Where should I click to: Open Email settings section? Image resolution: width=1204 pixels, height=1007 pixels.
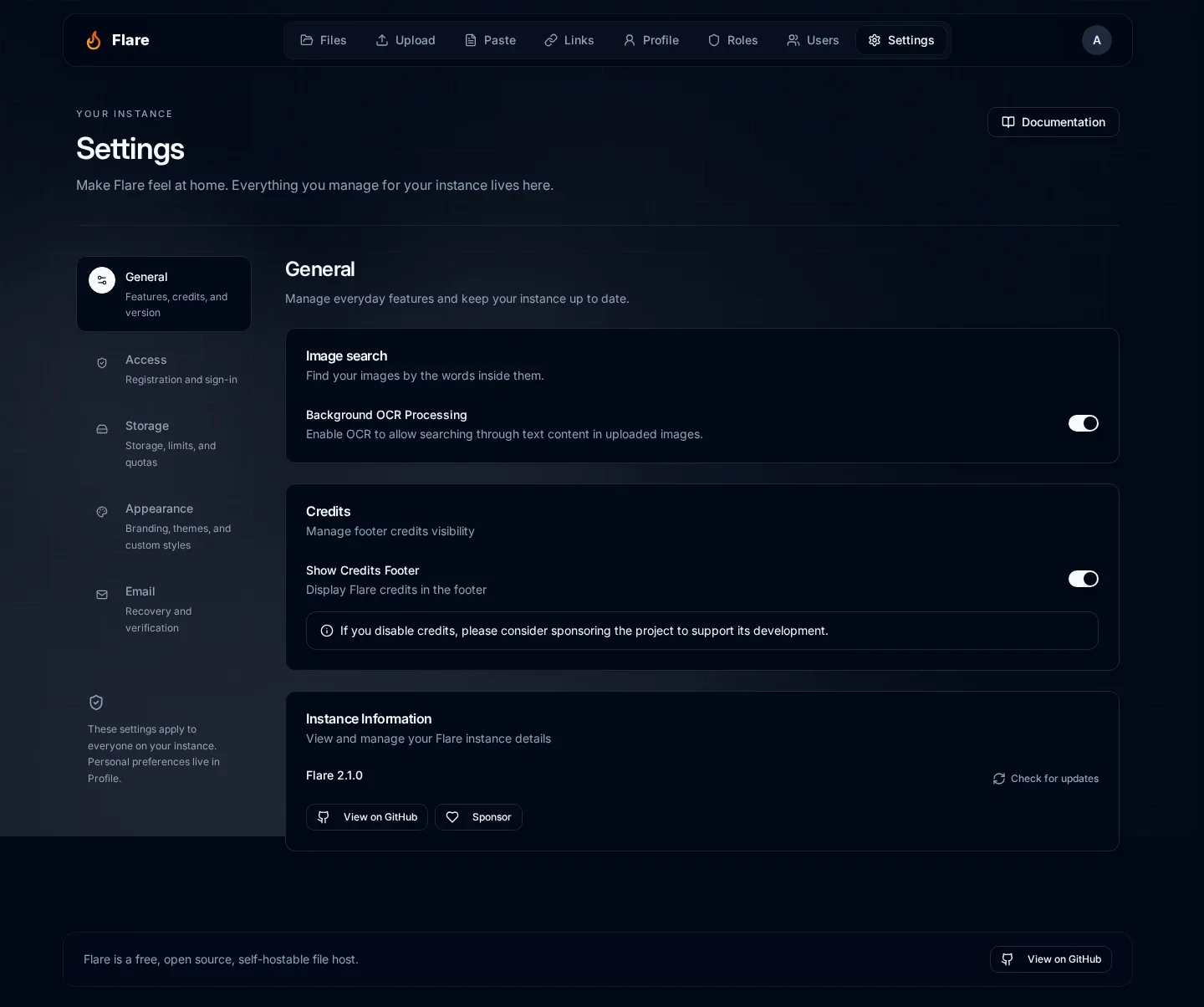[x=164, y=609]
